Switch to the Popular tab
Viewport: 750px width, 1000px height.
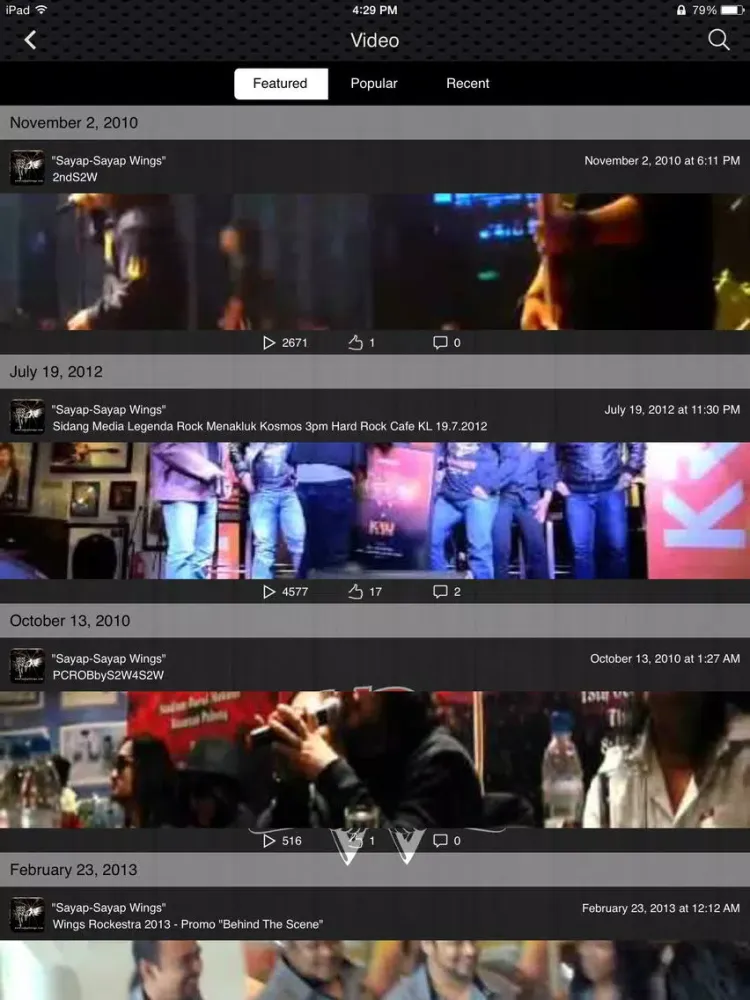pos(374,84)
